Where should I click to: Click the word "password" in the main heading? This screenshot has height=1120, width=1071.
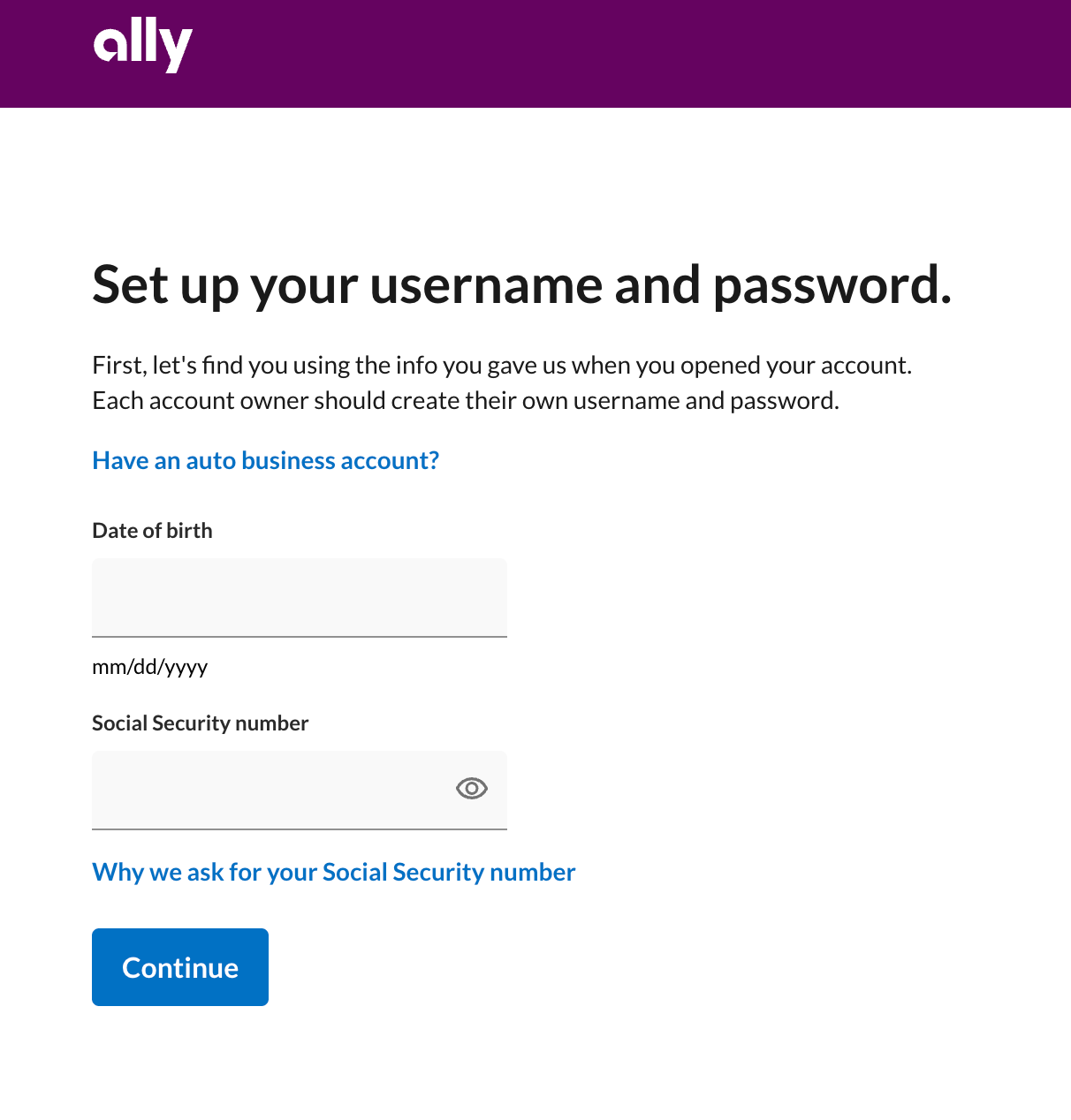click(831, 285)
